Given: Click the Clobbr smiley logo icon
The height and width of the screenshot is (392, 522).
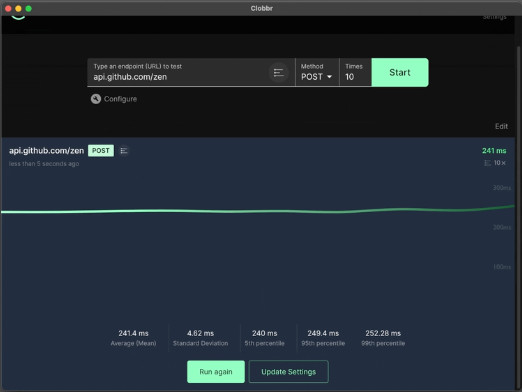Looking at the screenshot, I should point(18,18).
